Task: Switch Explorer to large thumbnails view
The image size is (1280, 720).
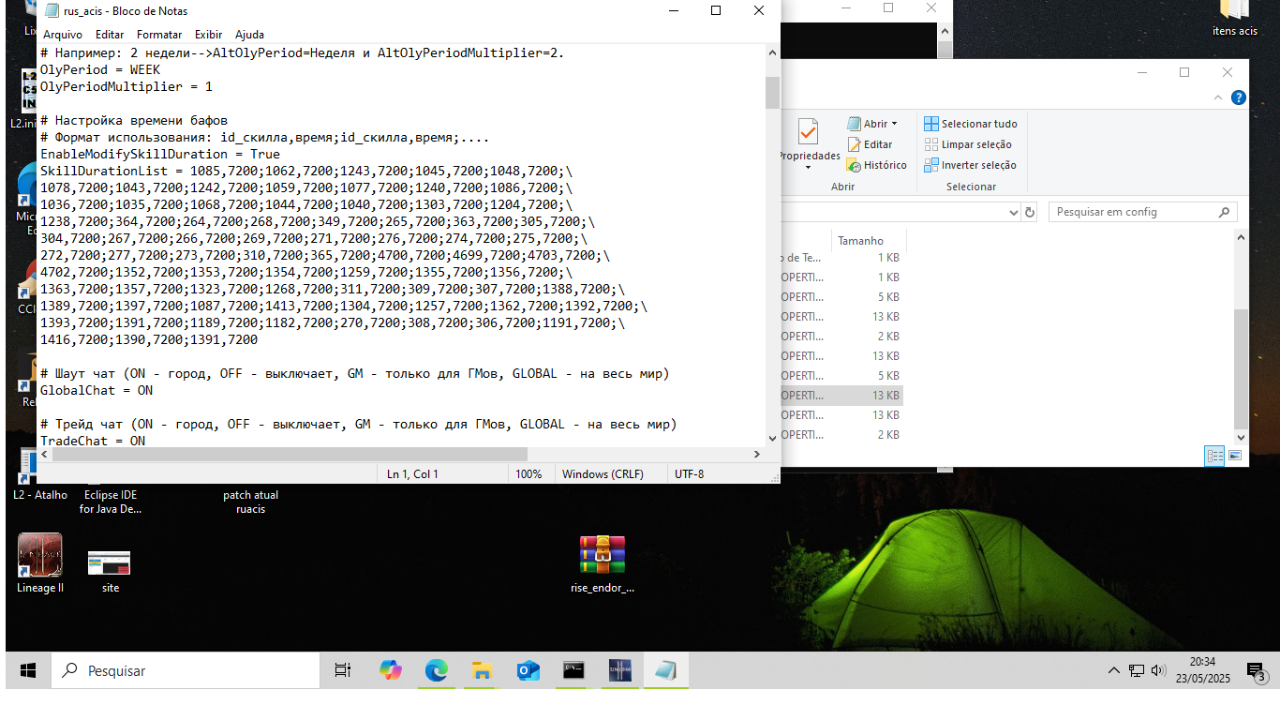Action: coord(1235,456)
